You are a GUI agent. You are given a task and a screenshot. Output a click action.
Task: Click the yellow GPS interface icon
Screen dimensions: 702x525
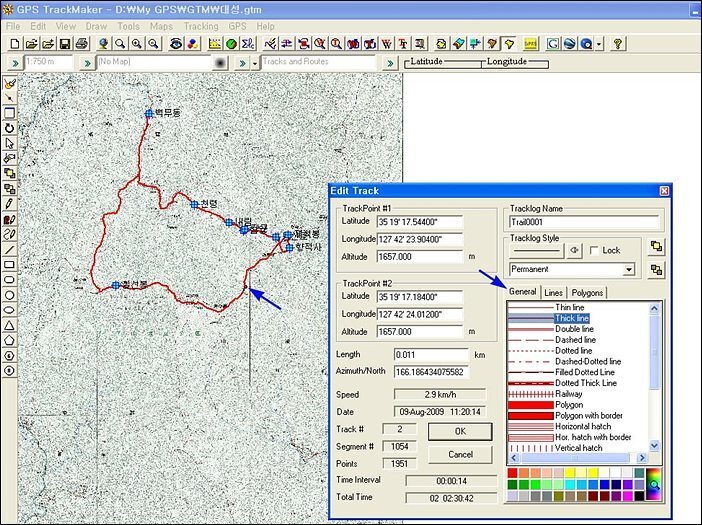(x=531, y=44)
